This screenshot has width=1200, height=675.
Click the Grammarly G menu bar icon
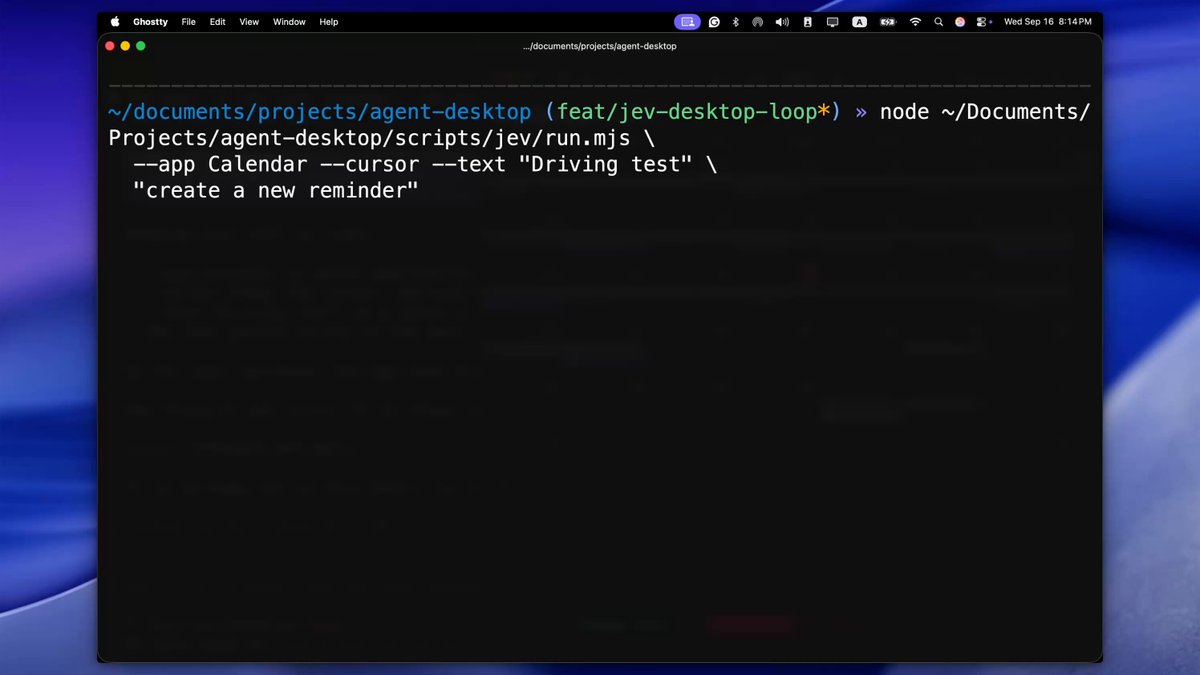[x=714, y=22]
